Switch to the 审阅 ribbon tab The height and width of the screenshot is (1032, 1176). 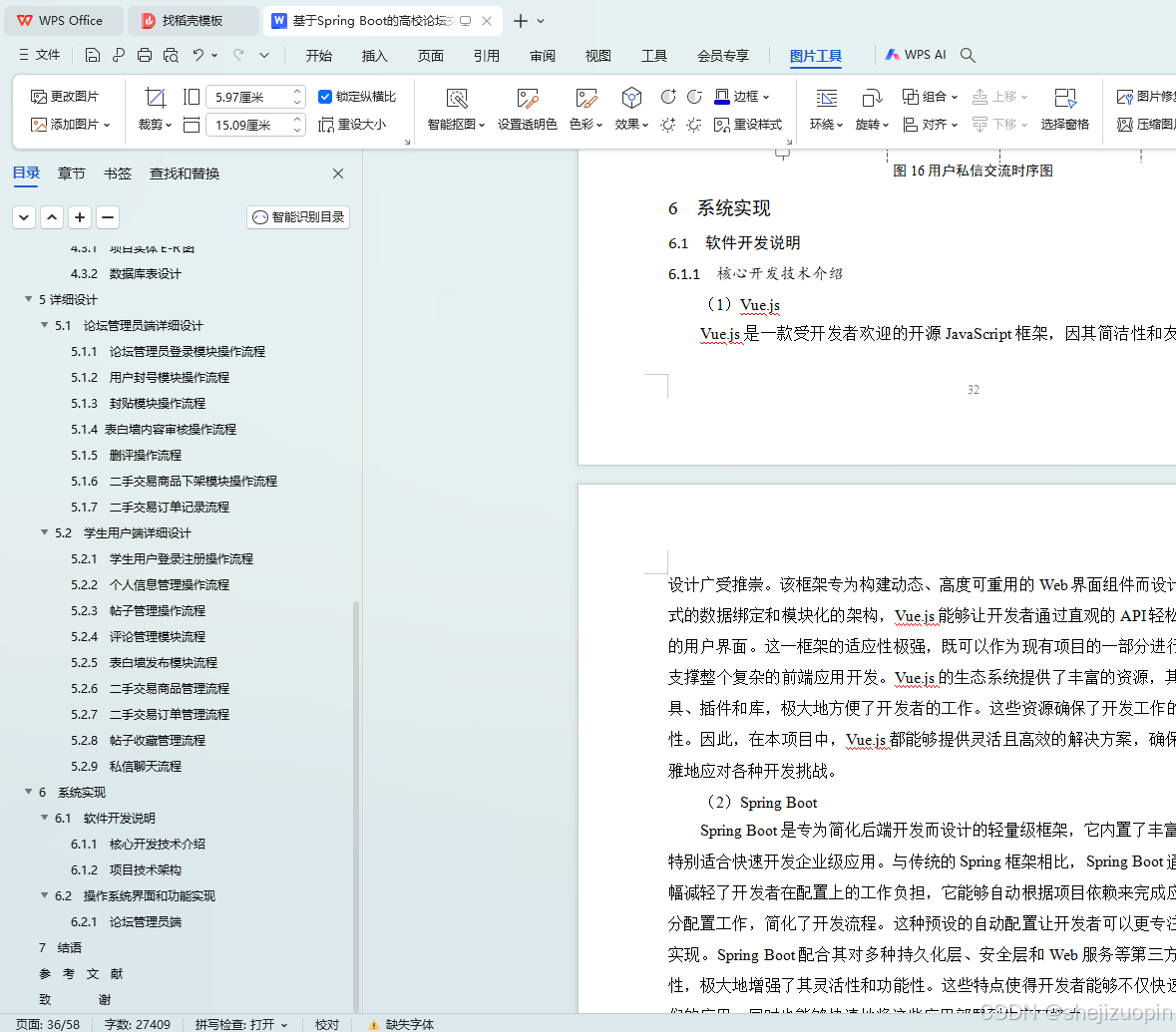point(543,56)
